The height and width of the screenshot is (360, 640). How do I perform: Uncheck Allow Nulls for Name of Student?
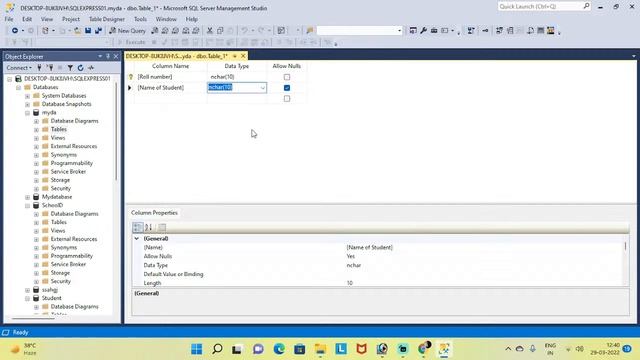pos(287,88)
